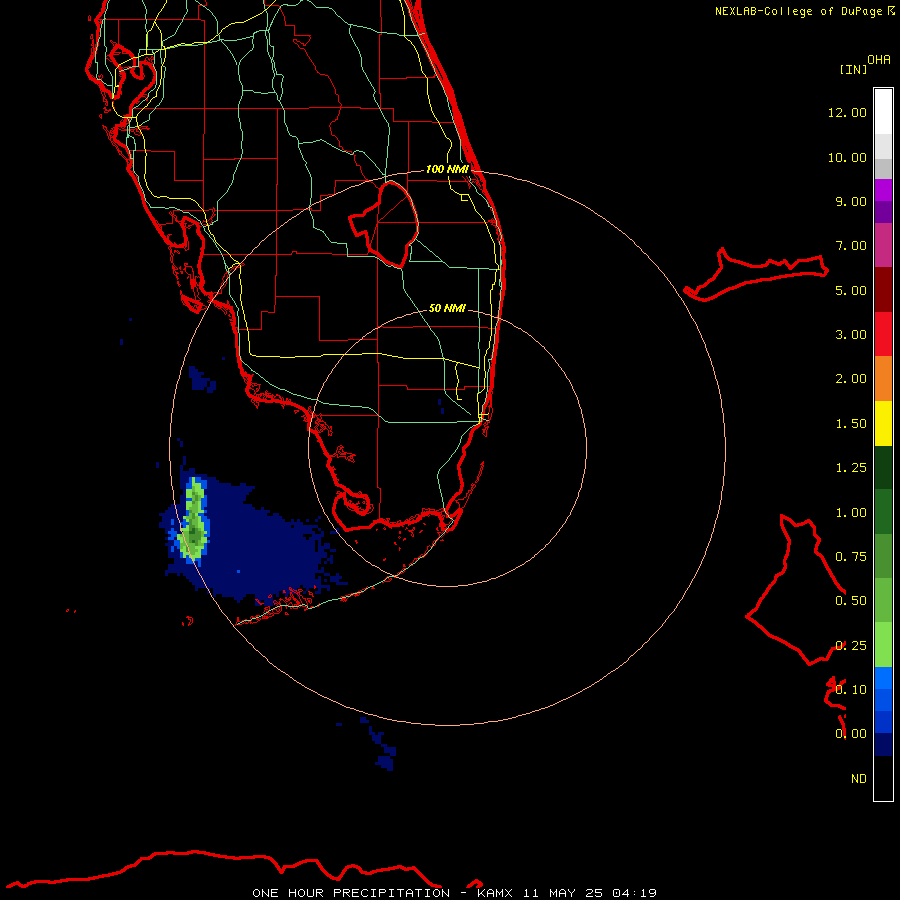Click the pink legend swatch near 7.00
Viewport: 900px width, 900px height.
point(883,245)
